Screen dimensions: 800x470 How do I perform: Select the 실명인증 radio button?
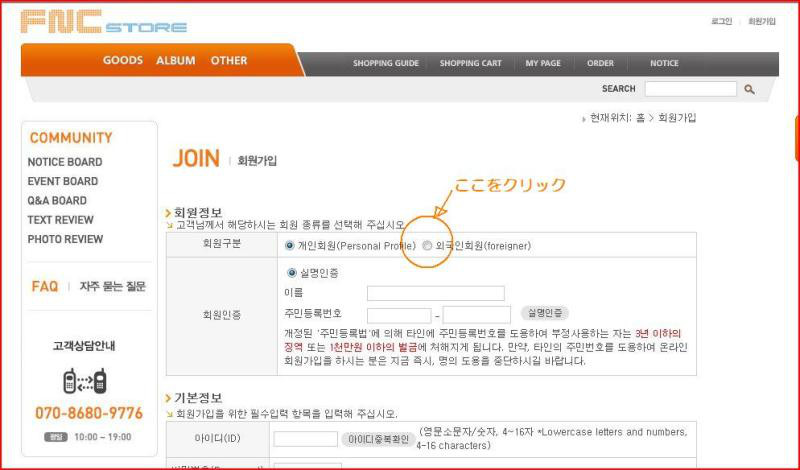(x=292, y=272)
